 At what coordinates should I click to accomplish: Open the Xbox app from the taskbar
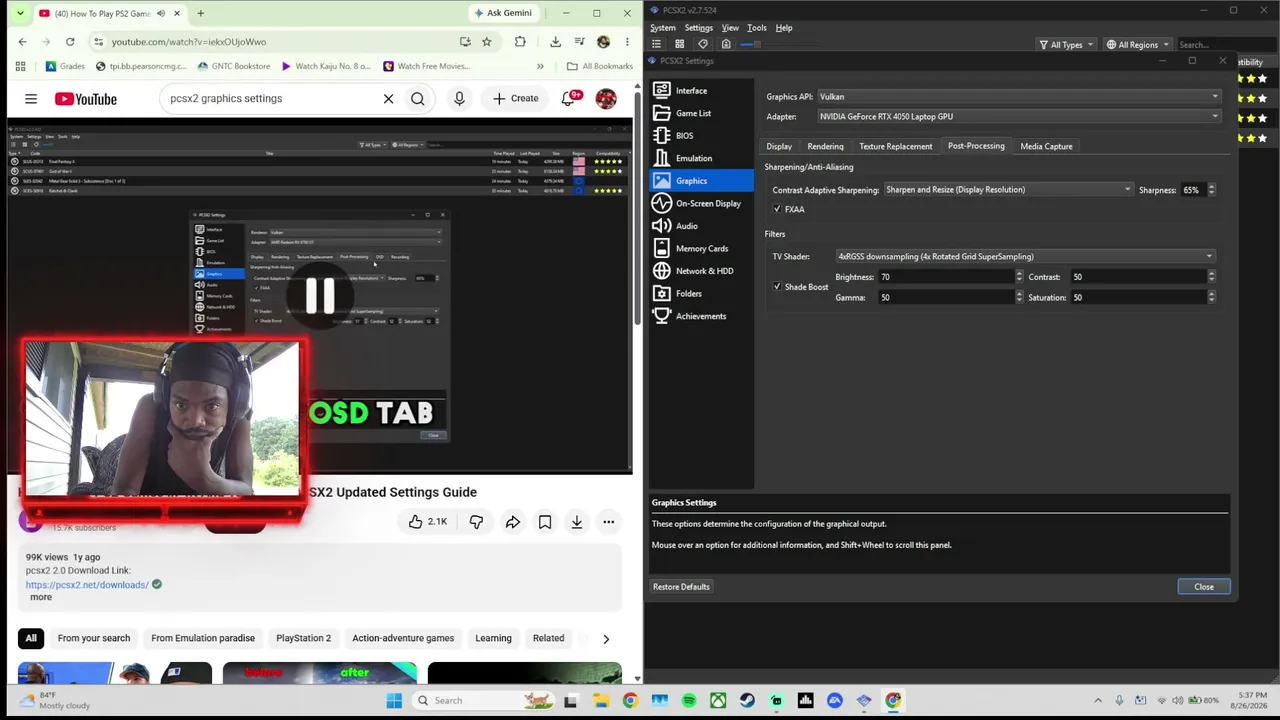tap(718, 701)
